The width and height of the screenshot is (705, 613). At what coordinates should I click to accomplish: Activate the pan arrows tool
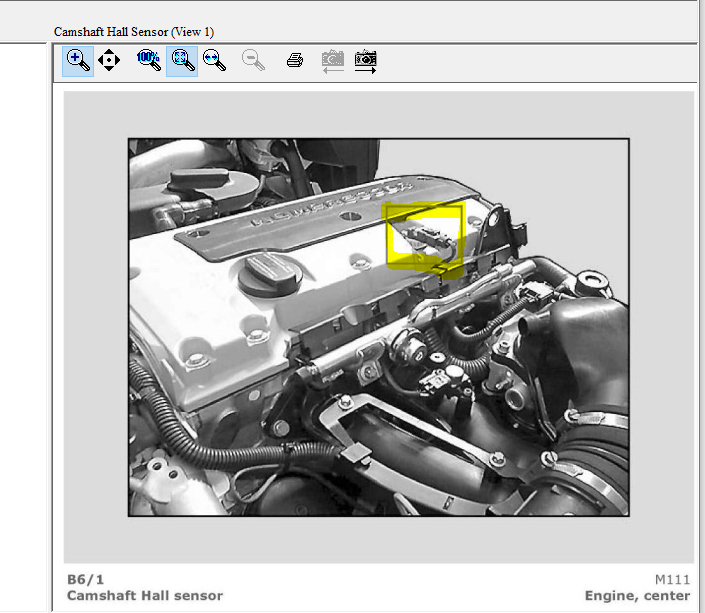[109, 60]
